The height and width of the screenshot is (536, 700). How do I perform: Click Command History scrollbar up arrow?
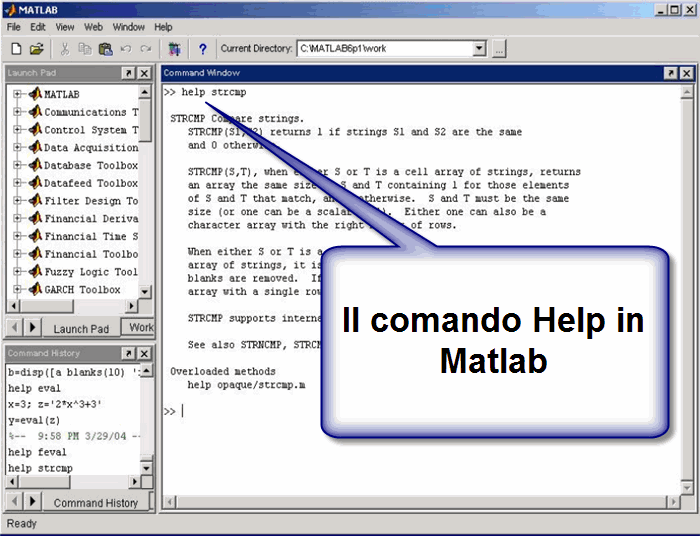146,370
